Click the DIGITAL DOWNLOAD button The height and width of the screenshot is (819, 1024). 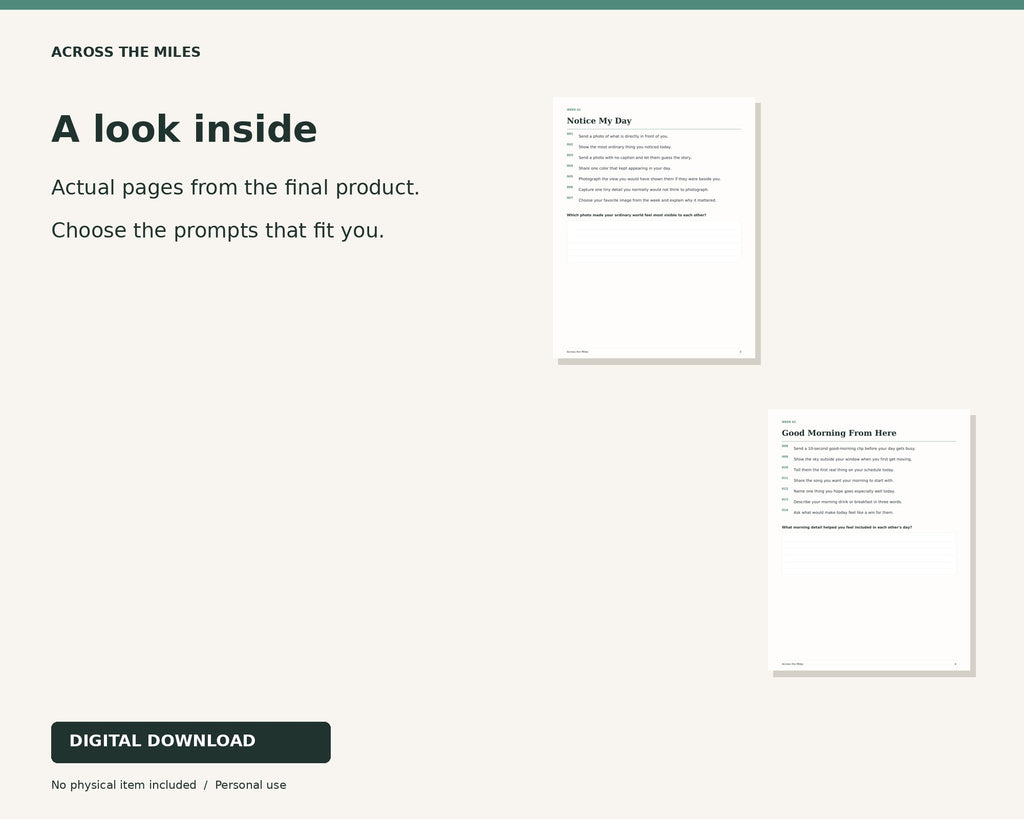[x=191, y=742]
